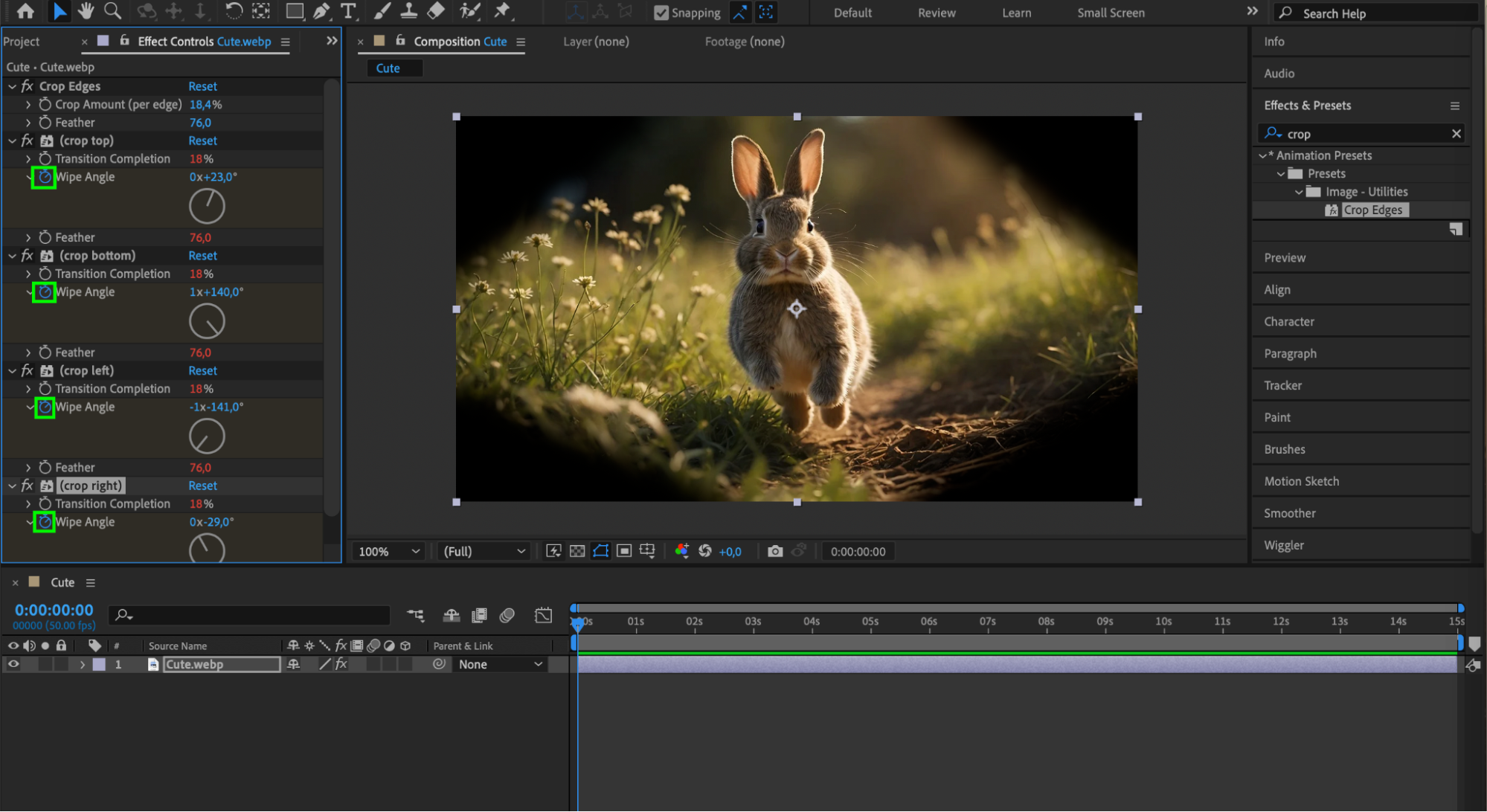Toggle stopwatch for crop top Wipe Angle
Viewport: 1487px width, 812px height.
coord(45,177)
